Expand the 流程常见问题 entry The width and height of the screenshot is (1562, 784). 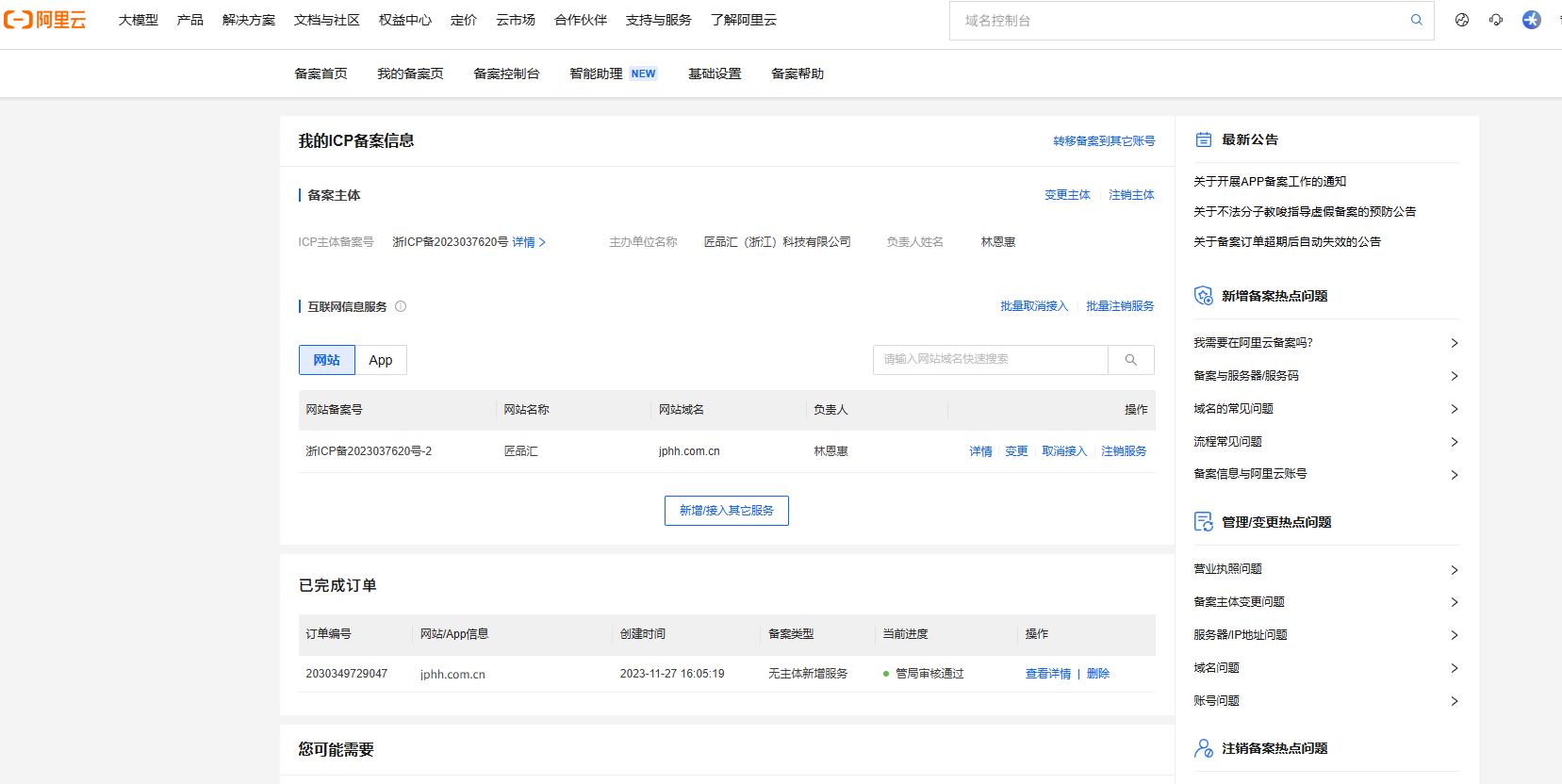1326,442
